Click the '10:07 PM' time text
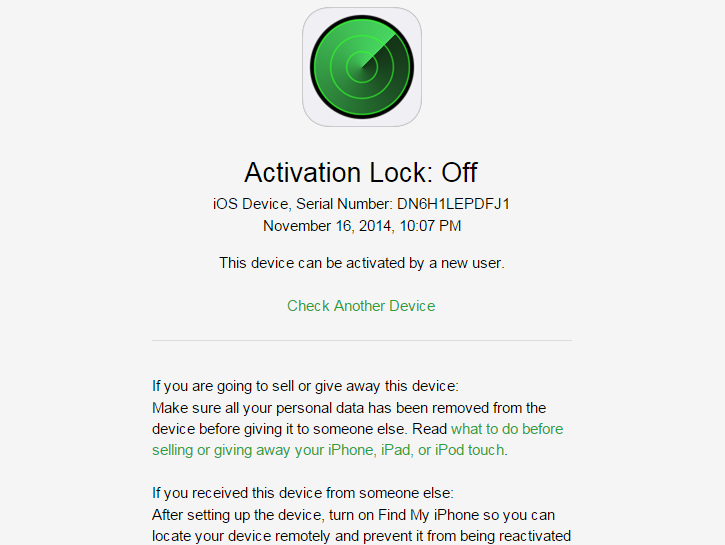The image size is (725, 545). pyautogui.click(x=430, y=226)
